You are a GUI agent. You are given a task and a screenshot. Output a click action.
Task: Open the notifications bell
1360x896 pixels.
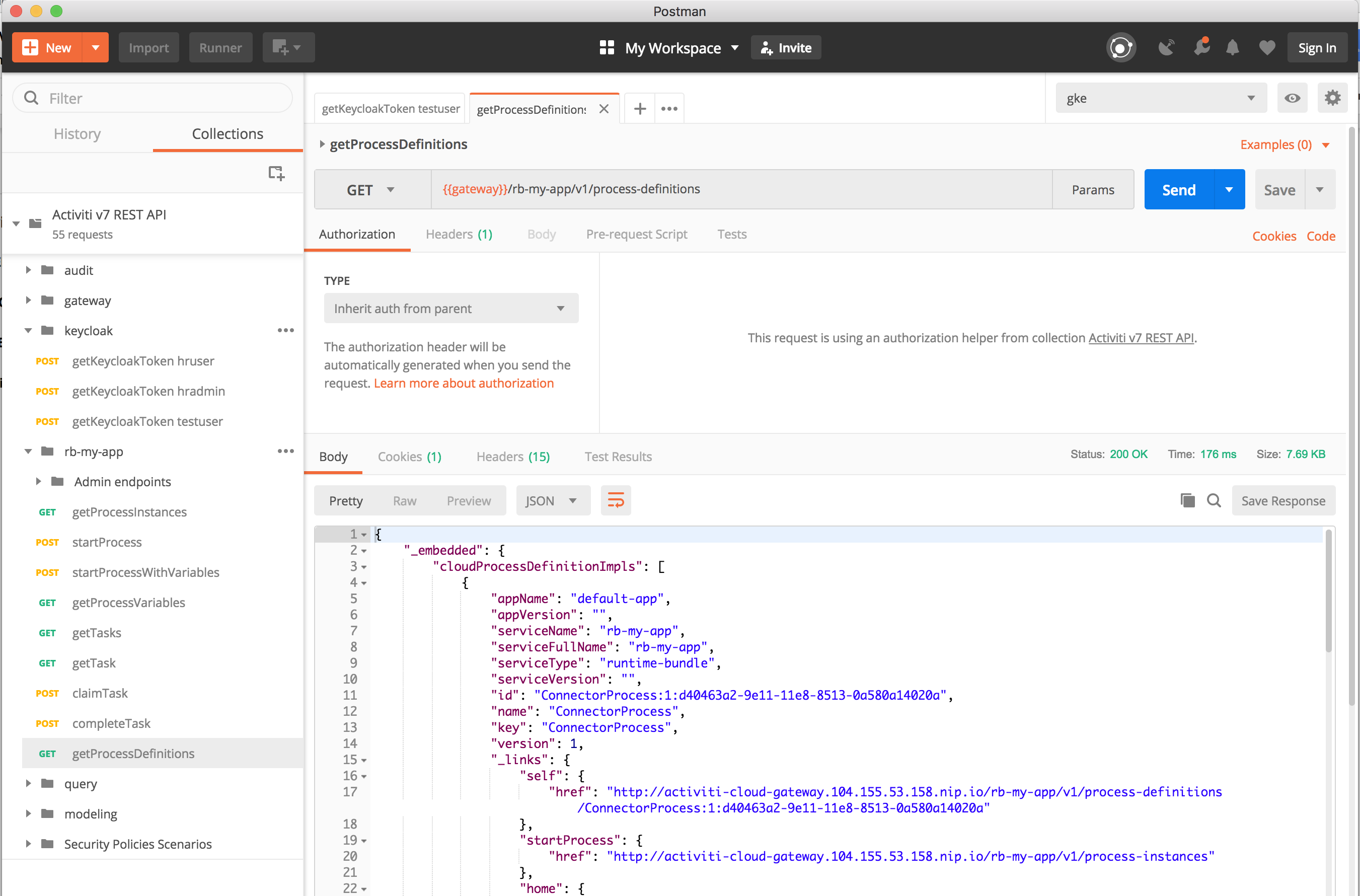point(1233,47)
